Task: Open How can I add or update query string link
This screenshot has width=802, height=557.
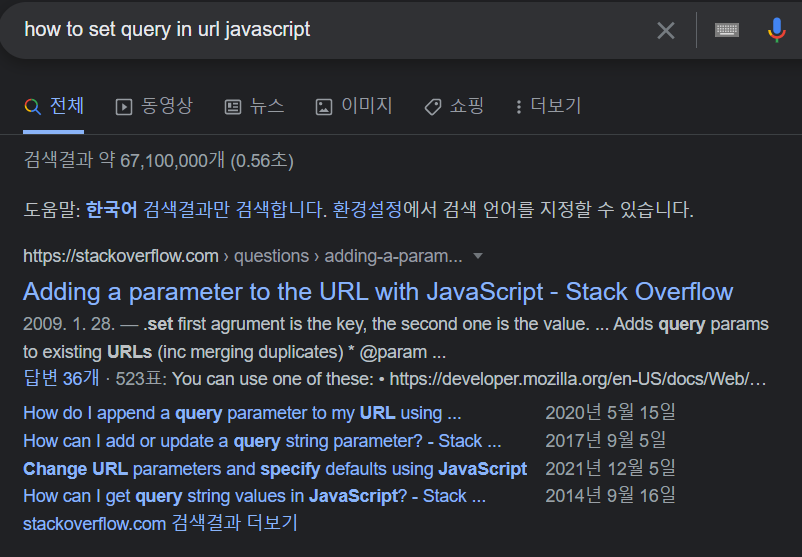Action: [262, 441]
